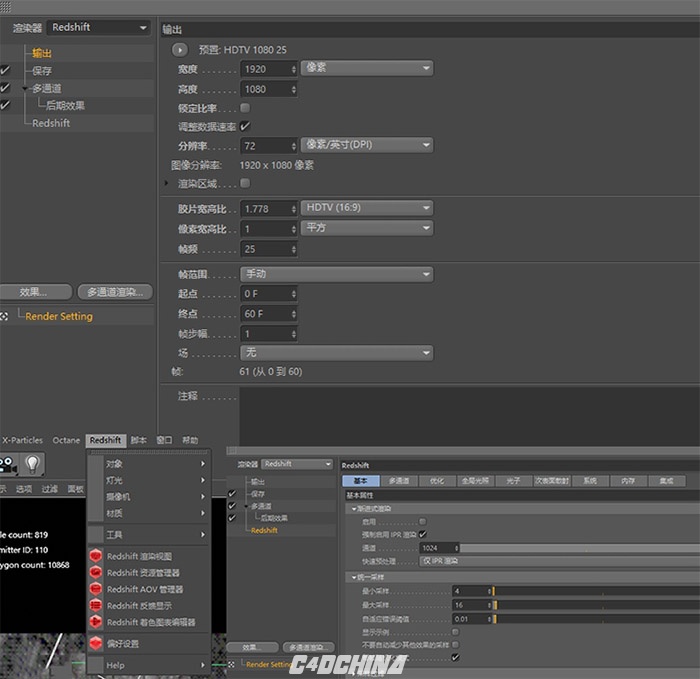Image resolution: width=700 pixels, height=679 pixels.
Task: Open Help submenu in Redshift menu
Action: click(x=149, y=665)
